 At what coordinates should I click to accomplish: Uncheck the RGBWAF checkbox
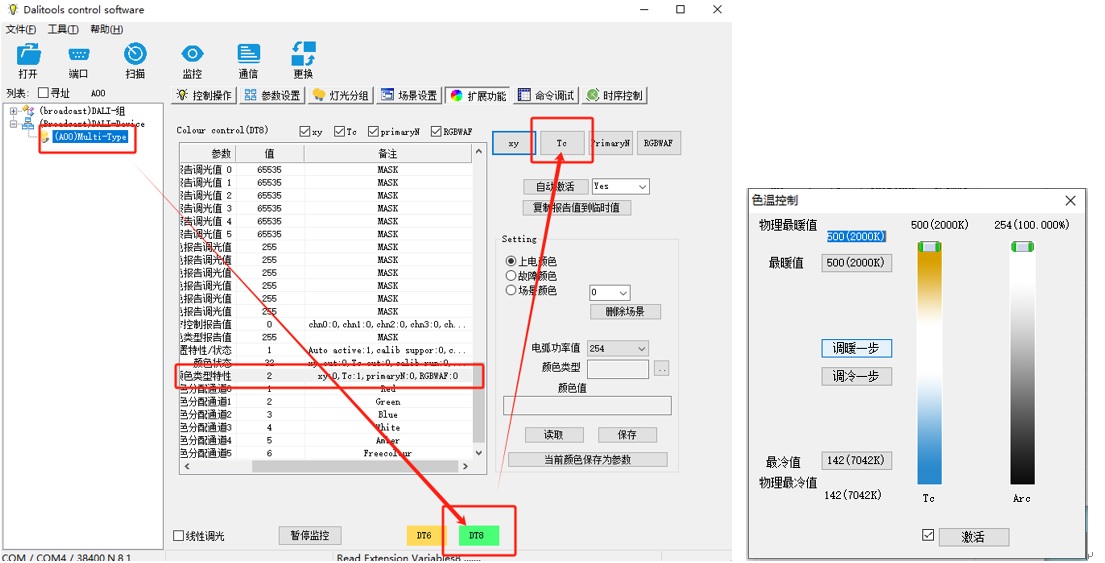tap(437, 132)
